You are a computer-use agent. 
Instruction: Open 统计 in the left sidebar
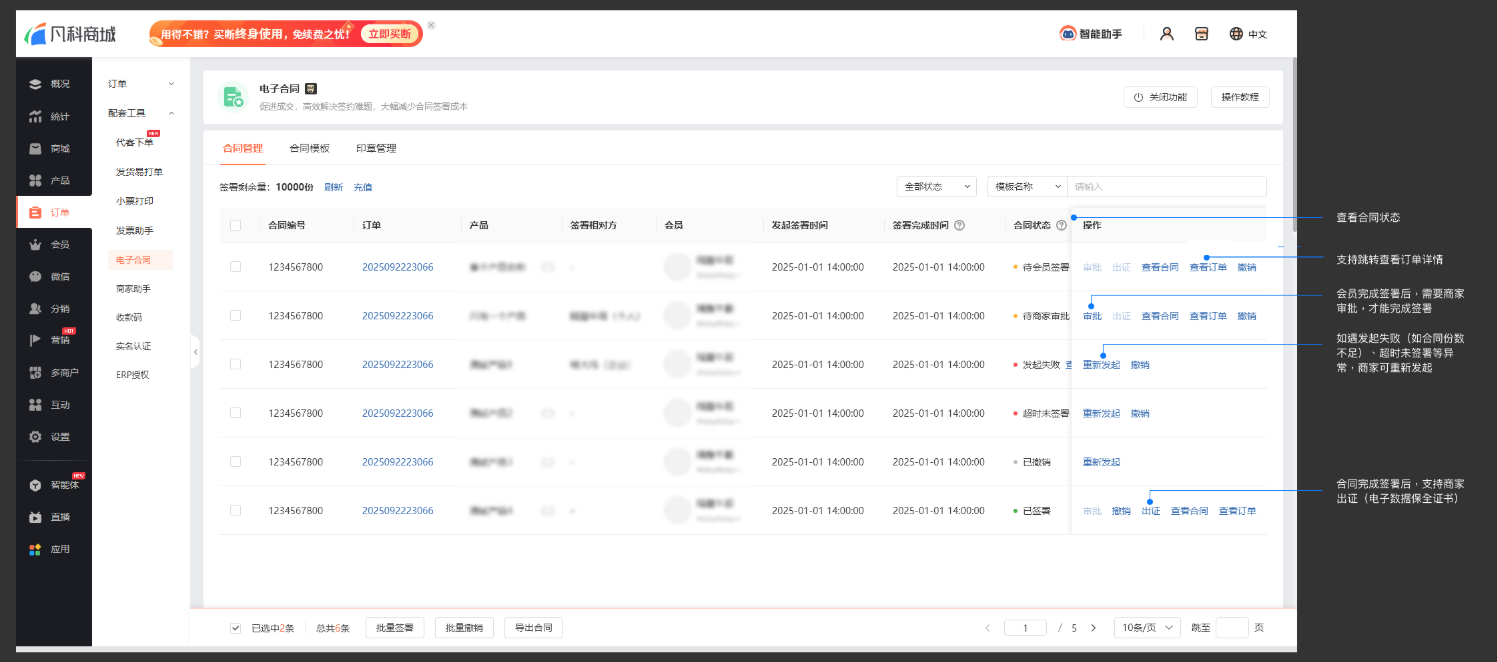[52, 116]
